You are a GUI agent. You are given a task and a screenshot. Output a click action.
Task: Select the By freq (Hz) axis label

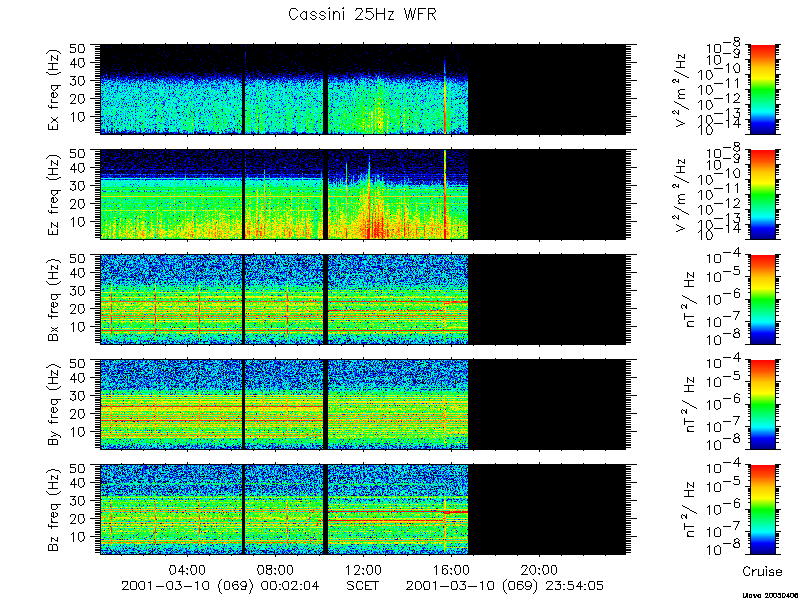[x=54, y=405]
